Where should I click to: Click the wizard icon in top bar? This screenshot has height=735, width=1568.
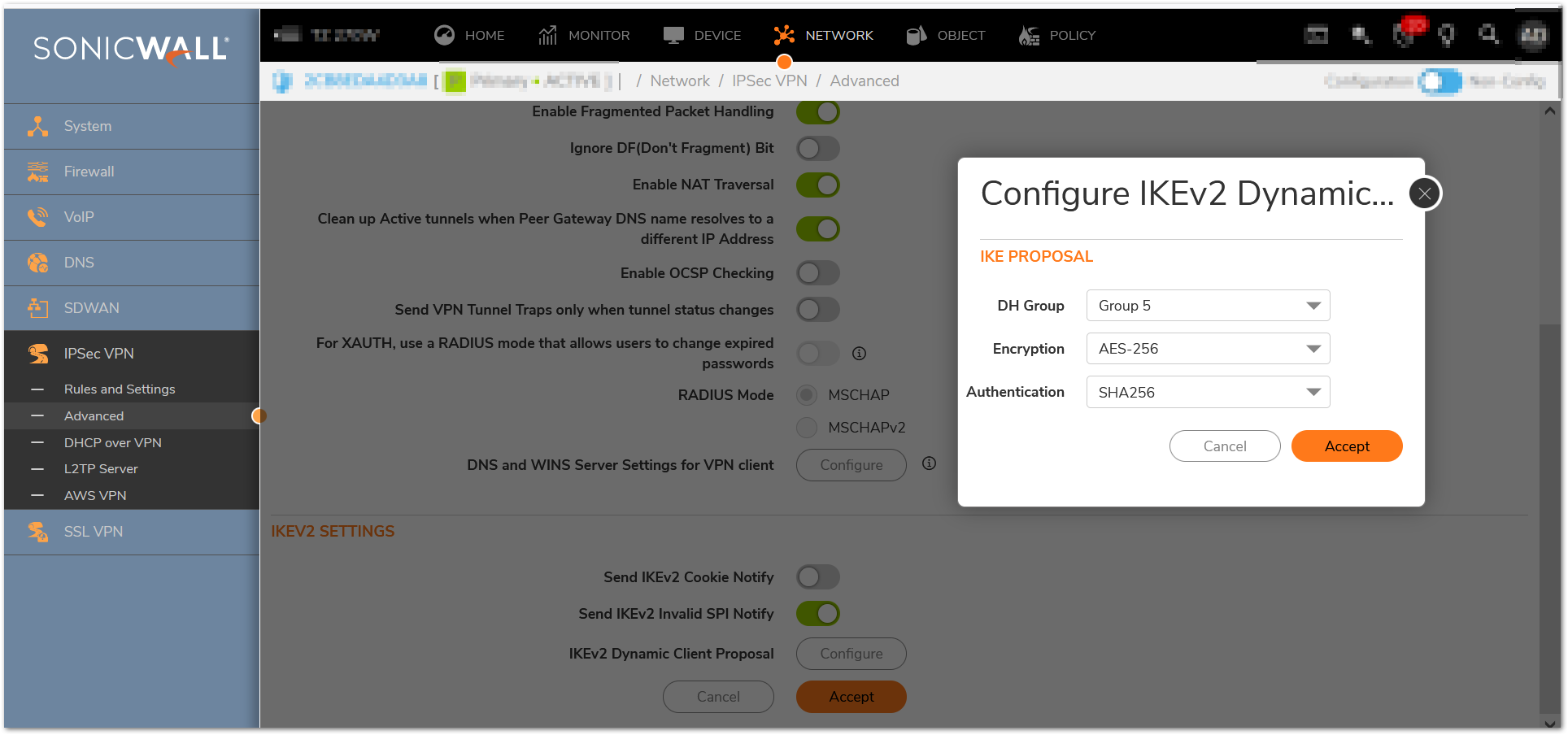pos(1361,35)
